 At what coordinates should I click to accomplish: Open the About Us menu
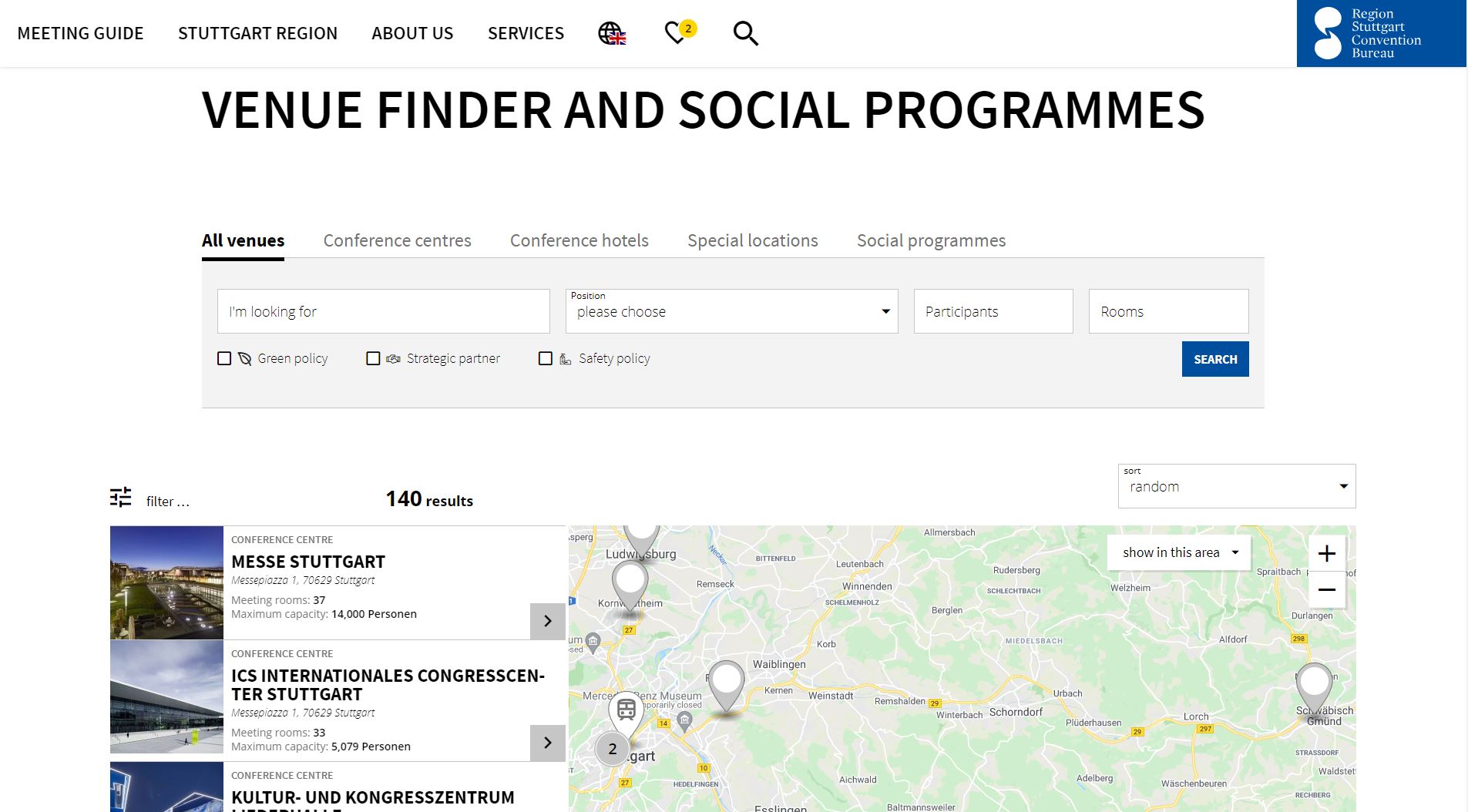[x=412, y=33]
